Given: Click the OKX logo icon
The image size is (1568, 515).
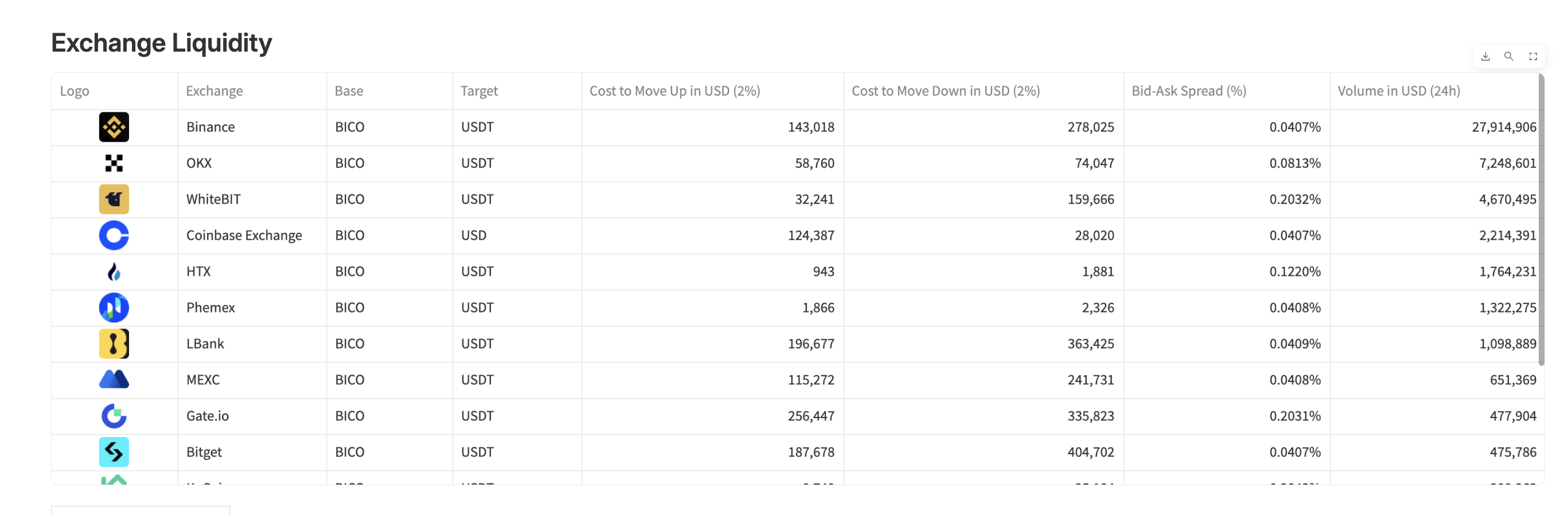Looking at the screenshot, I should pyautogui.click(x=114, y=163).
